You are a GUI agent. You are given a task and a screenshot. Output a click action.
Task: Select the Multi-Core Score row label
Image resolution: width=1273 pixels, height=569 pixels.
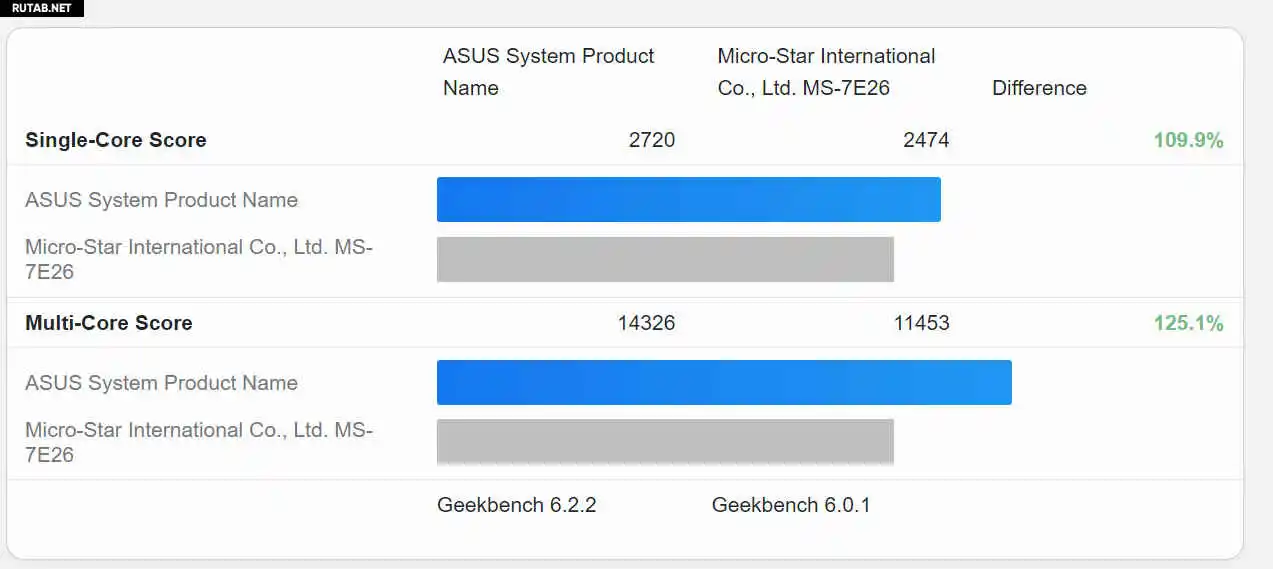[x=109, y=323]
